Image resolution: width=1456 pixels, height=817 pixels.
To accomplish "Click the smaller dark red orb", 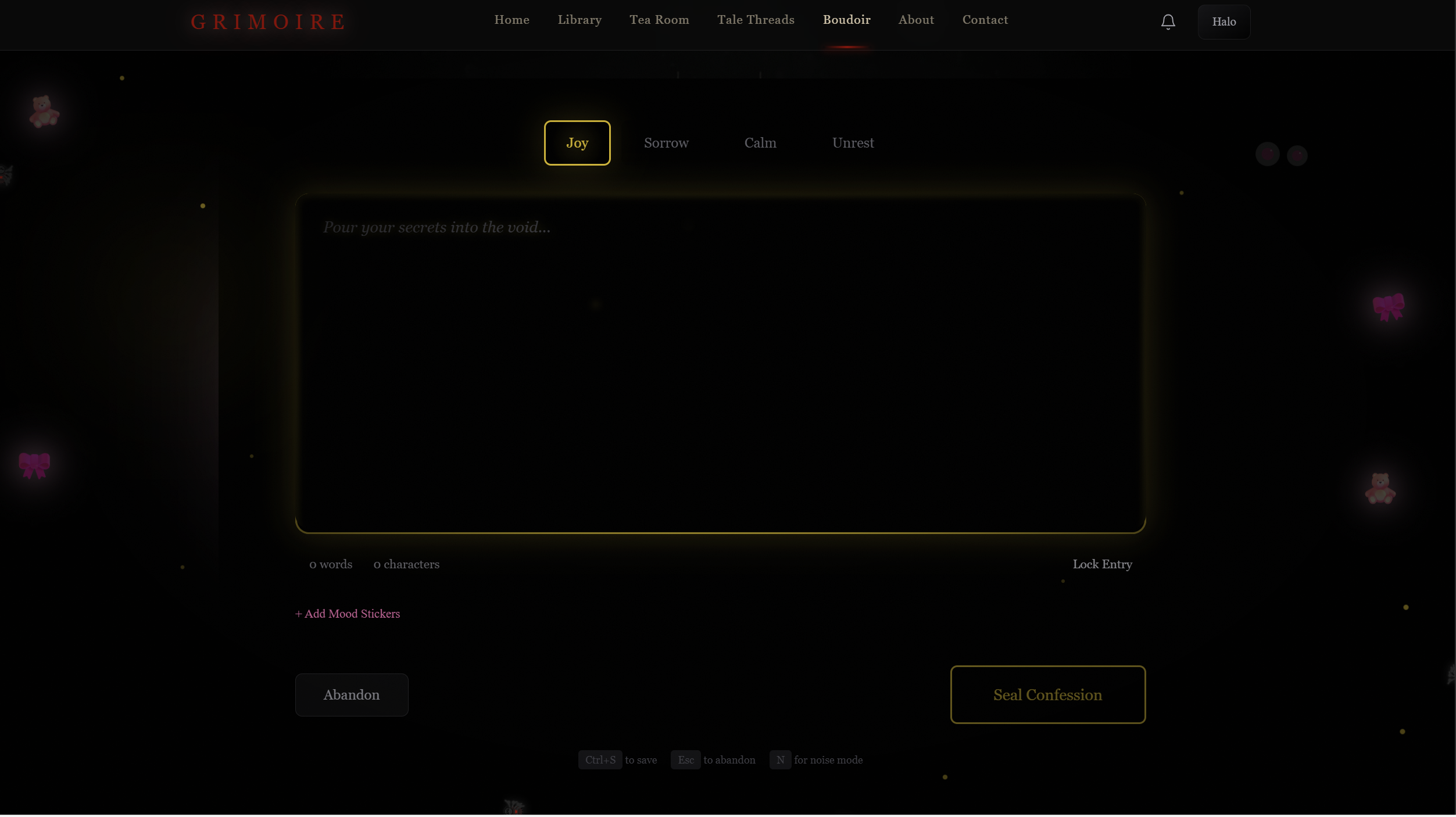I will (1297, 156).
